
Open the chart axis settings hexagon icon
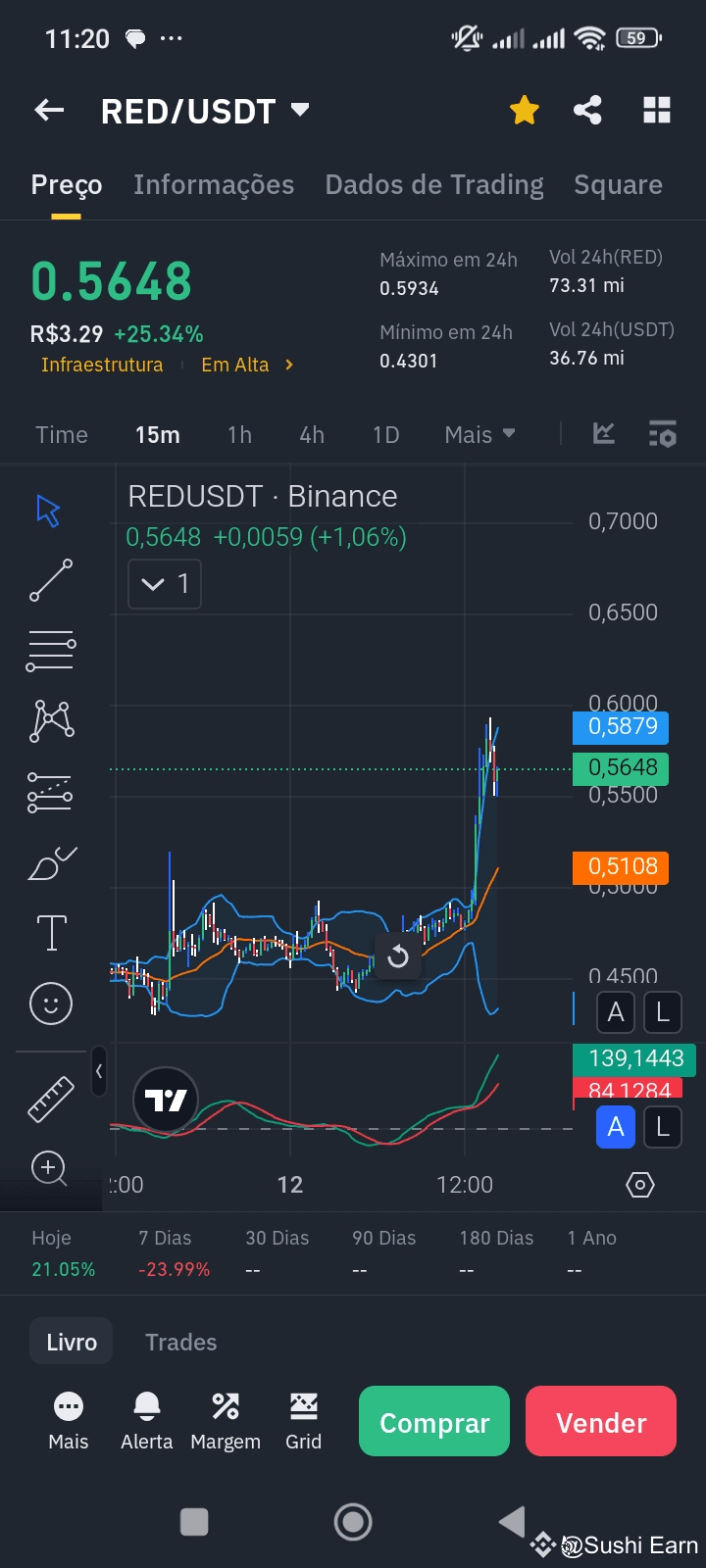639,1185
